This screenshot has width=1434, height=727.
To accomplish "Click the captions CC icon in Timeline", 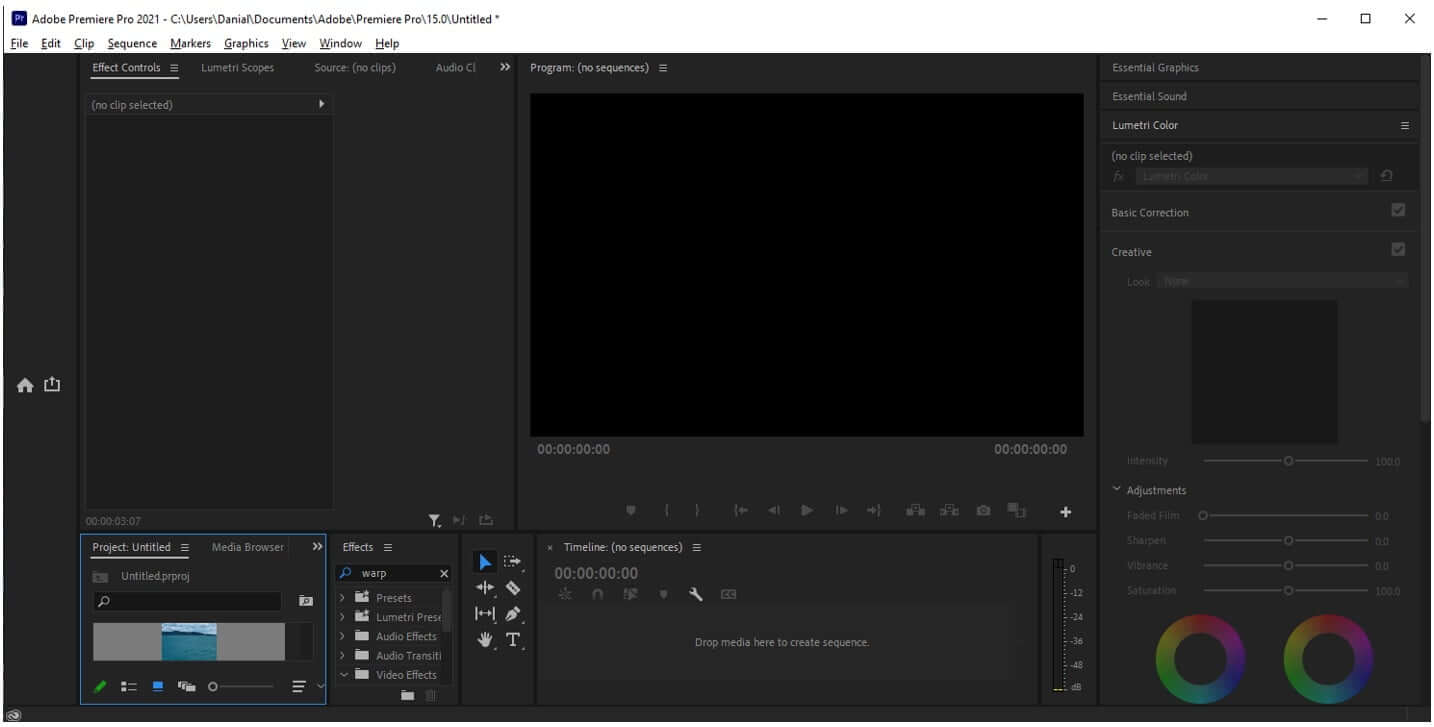I will [x=728, y=594].
